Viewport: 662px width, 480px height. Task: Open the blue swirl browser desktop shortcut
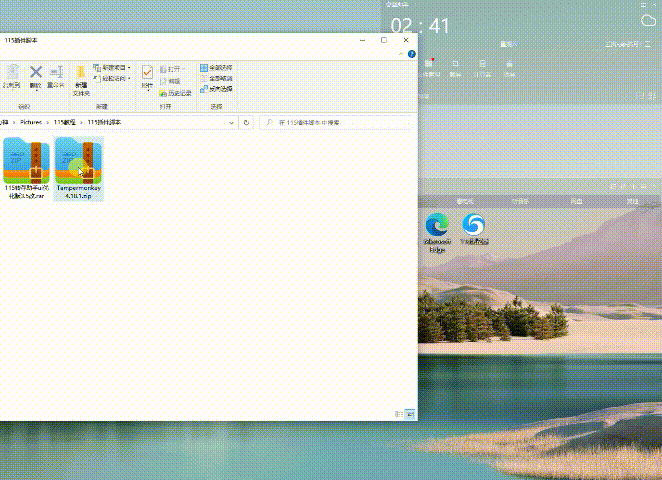click(x=474, y=227)
